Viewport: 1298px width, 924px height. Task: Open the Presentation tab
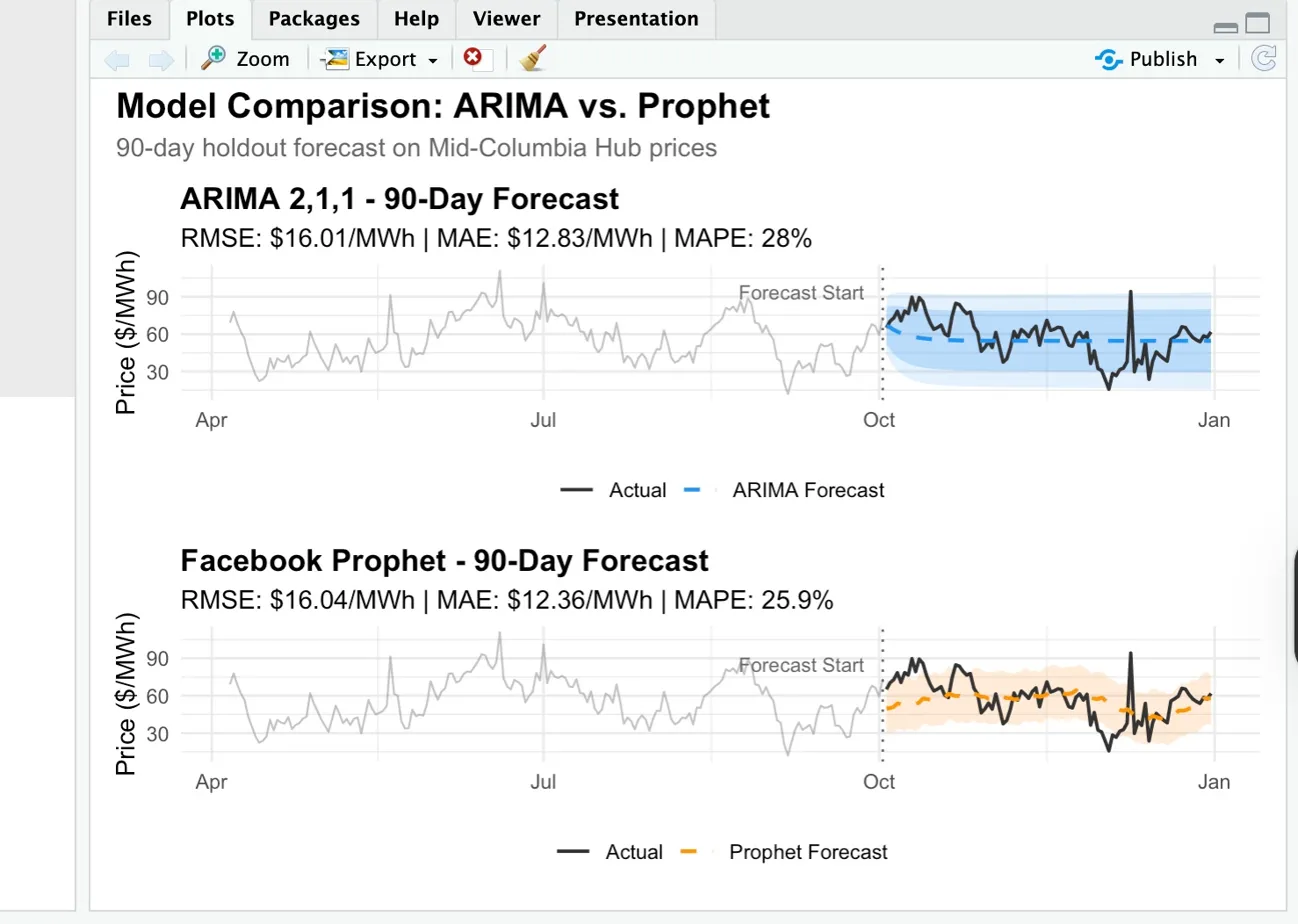pos(636,18)
